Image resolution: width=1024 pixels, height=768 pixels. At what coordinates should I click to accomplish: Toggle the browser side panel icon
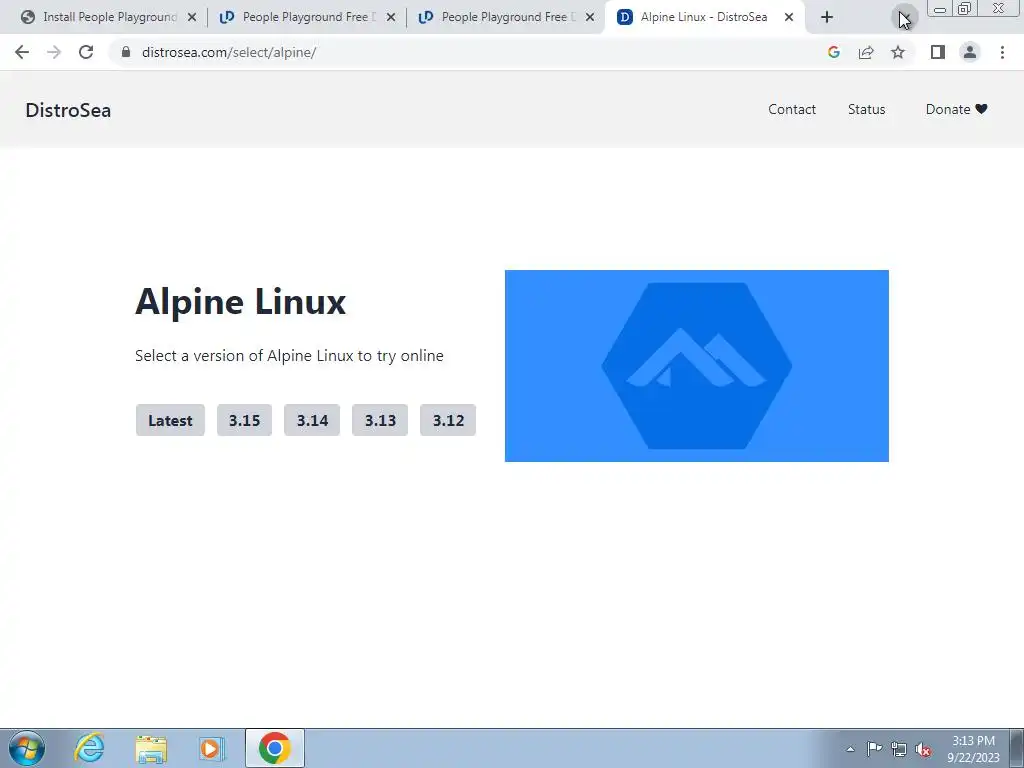point(938,52)
